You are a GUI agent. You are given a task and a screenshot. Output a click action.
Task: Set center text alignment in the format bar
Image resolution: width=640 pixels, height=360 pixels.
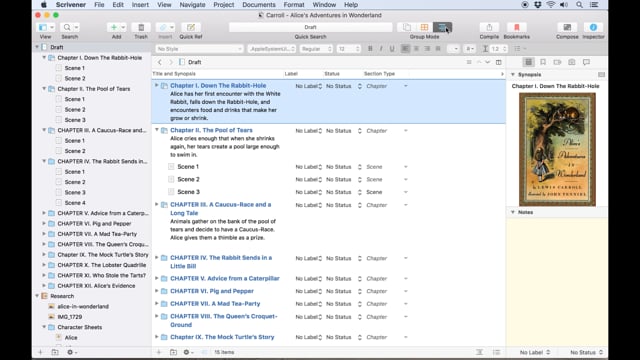tap(416, 49)
